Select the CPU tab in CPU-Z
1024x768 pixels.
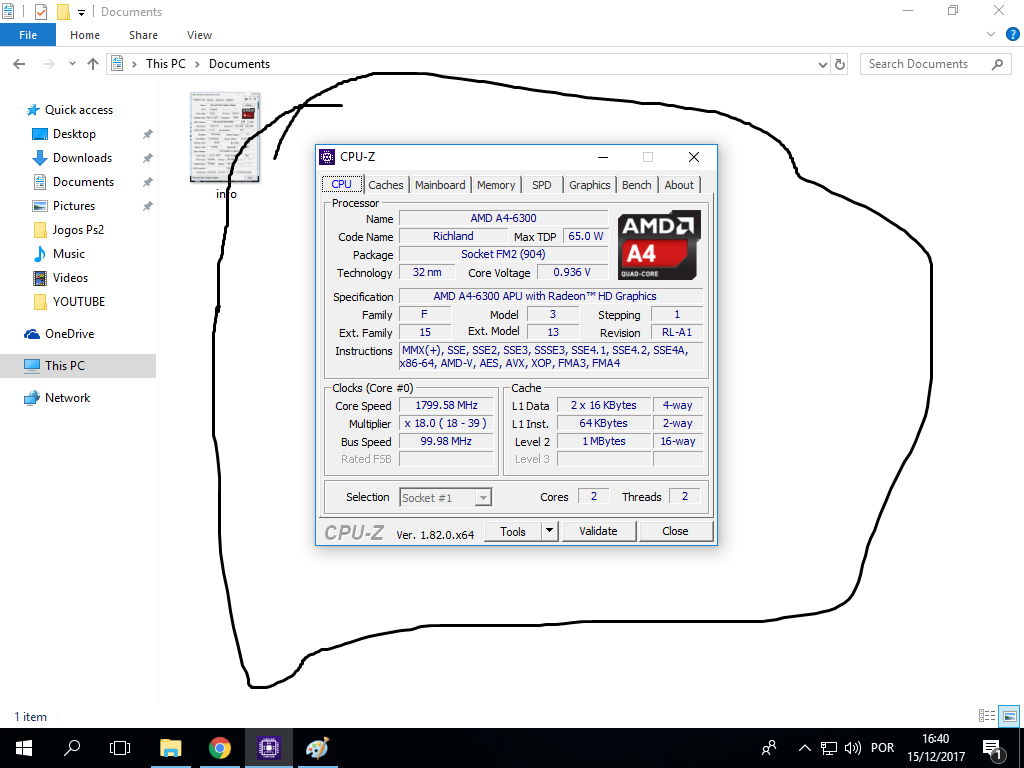coord(342,184)
